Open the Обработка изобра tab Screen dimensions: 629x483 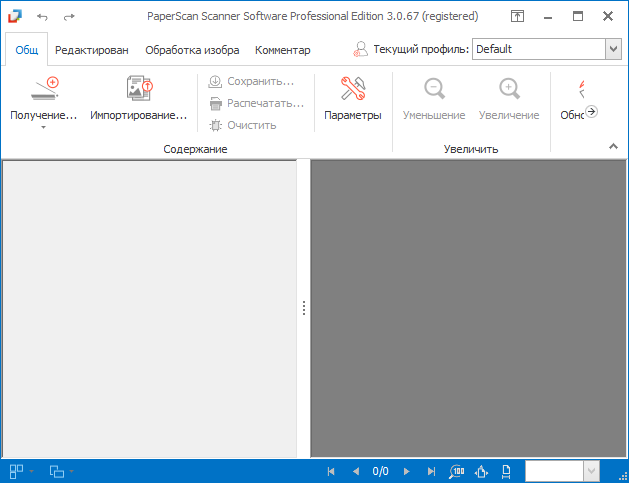click(192, 50)
